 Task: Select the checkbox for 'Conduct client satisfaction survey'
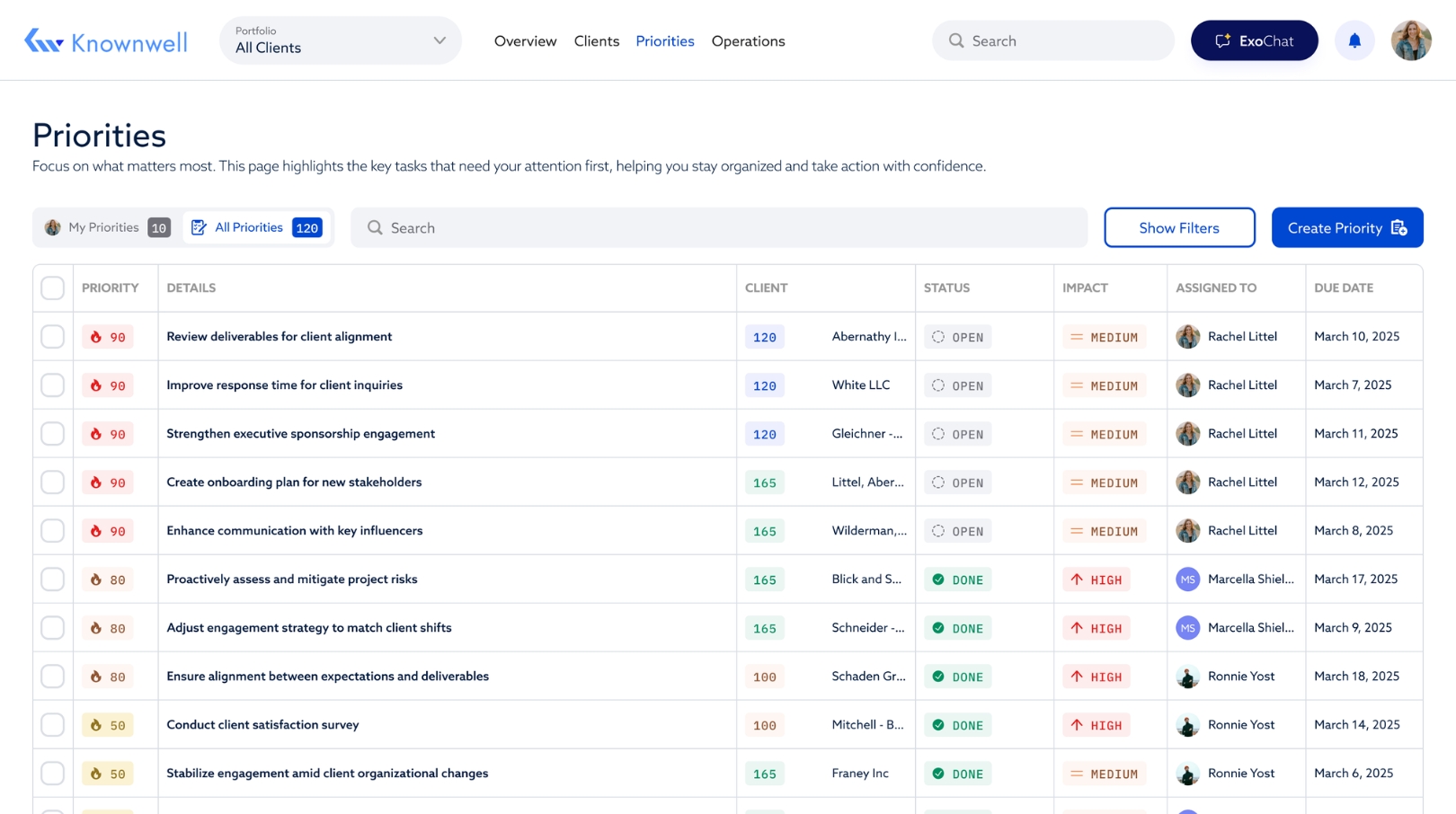[x=52, y=724]
